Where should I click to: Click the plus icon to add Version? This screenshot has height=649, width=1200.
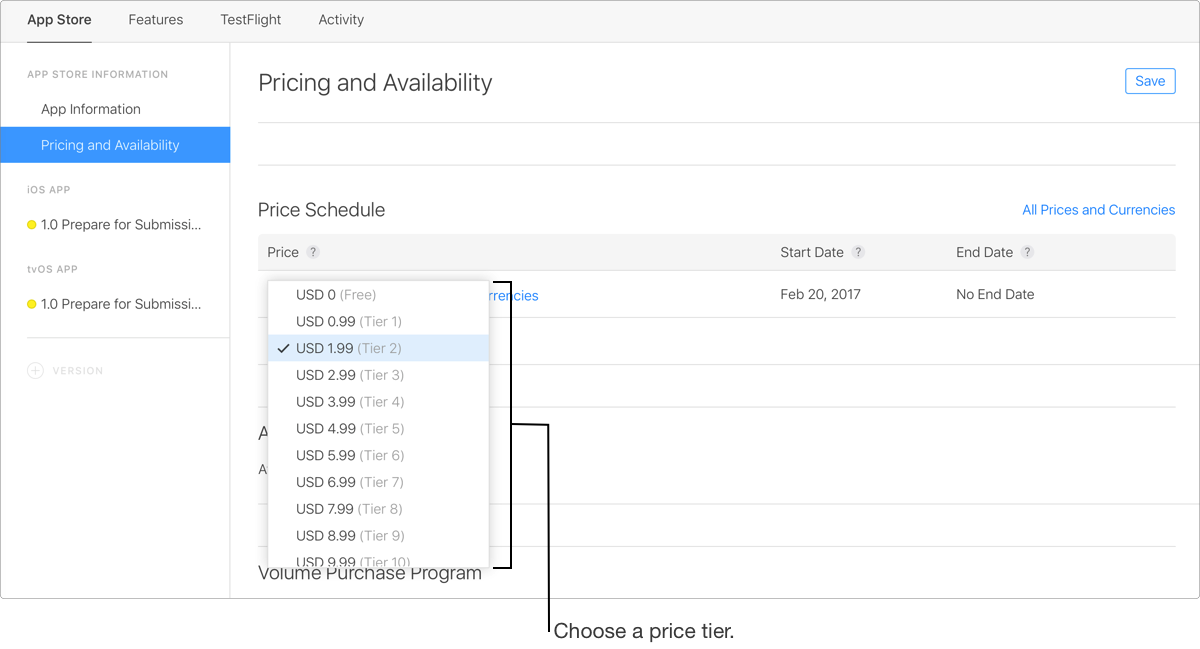35,371
